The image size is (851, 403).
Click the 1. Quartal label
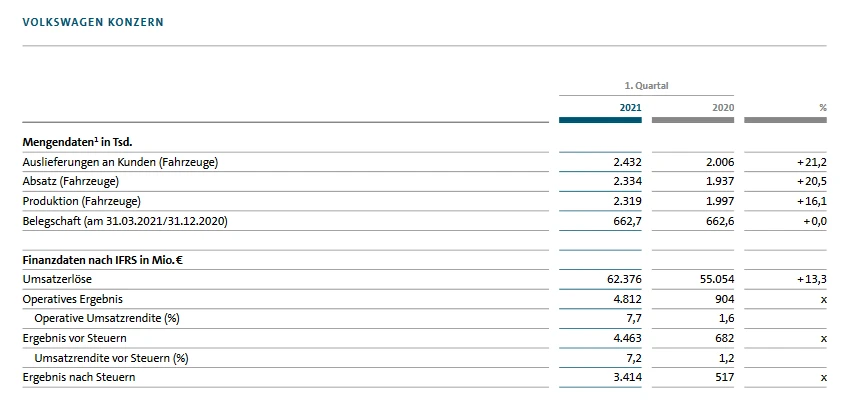(646, 86)
